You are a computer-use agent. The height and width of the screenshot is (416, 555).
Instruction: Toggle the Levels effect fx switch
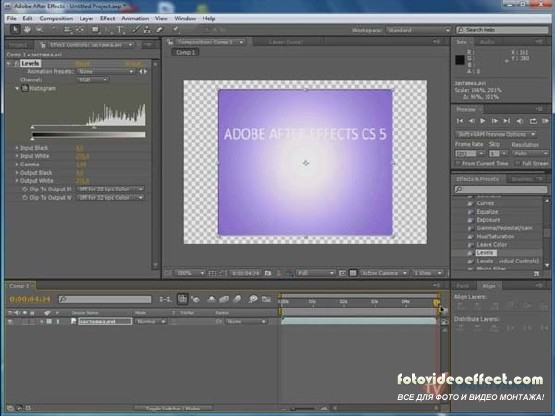click(16, 64)
